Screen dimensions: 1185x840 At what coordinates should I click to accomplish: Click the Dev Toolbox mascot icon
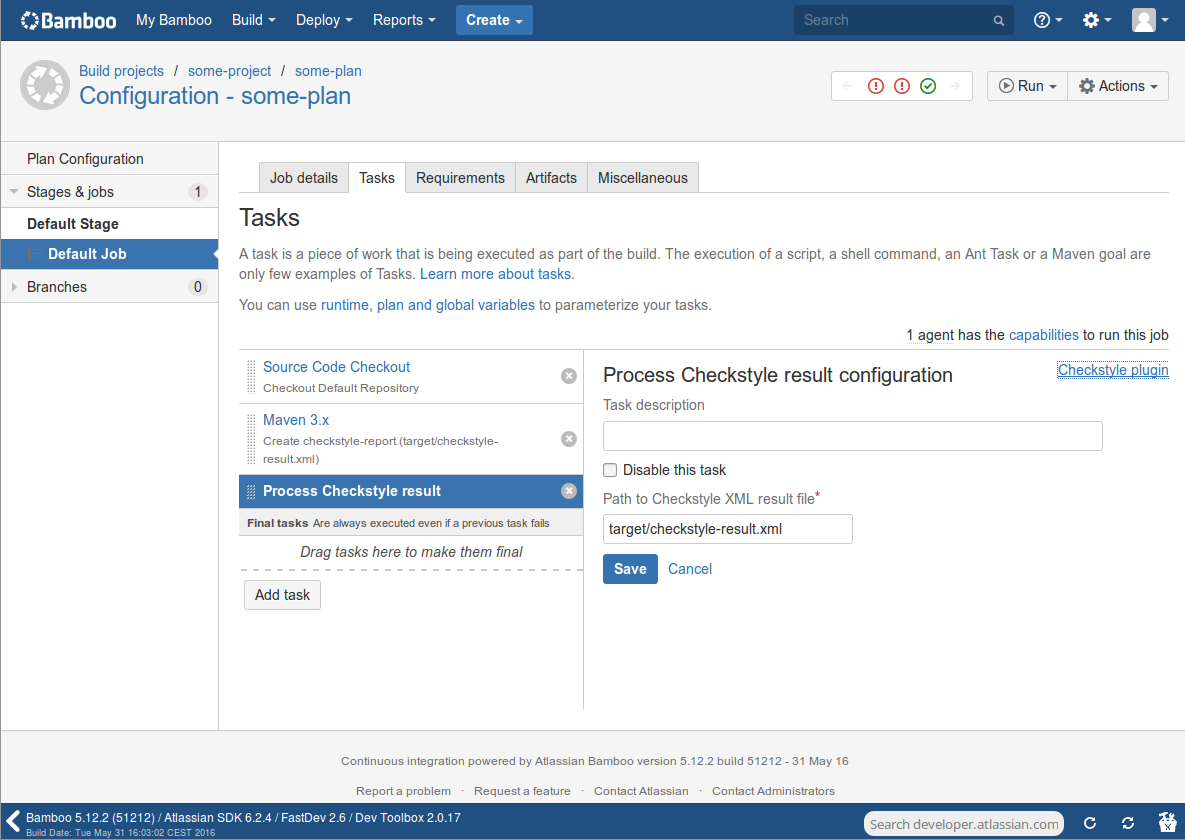(1167, 822)
